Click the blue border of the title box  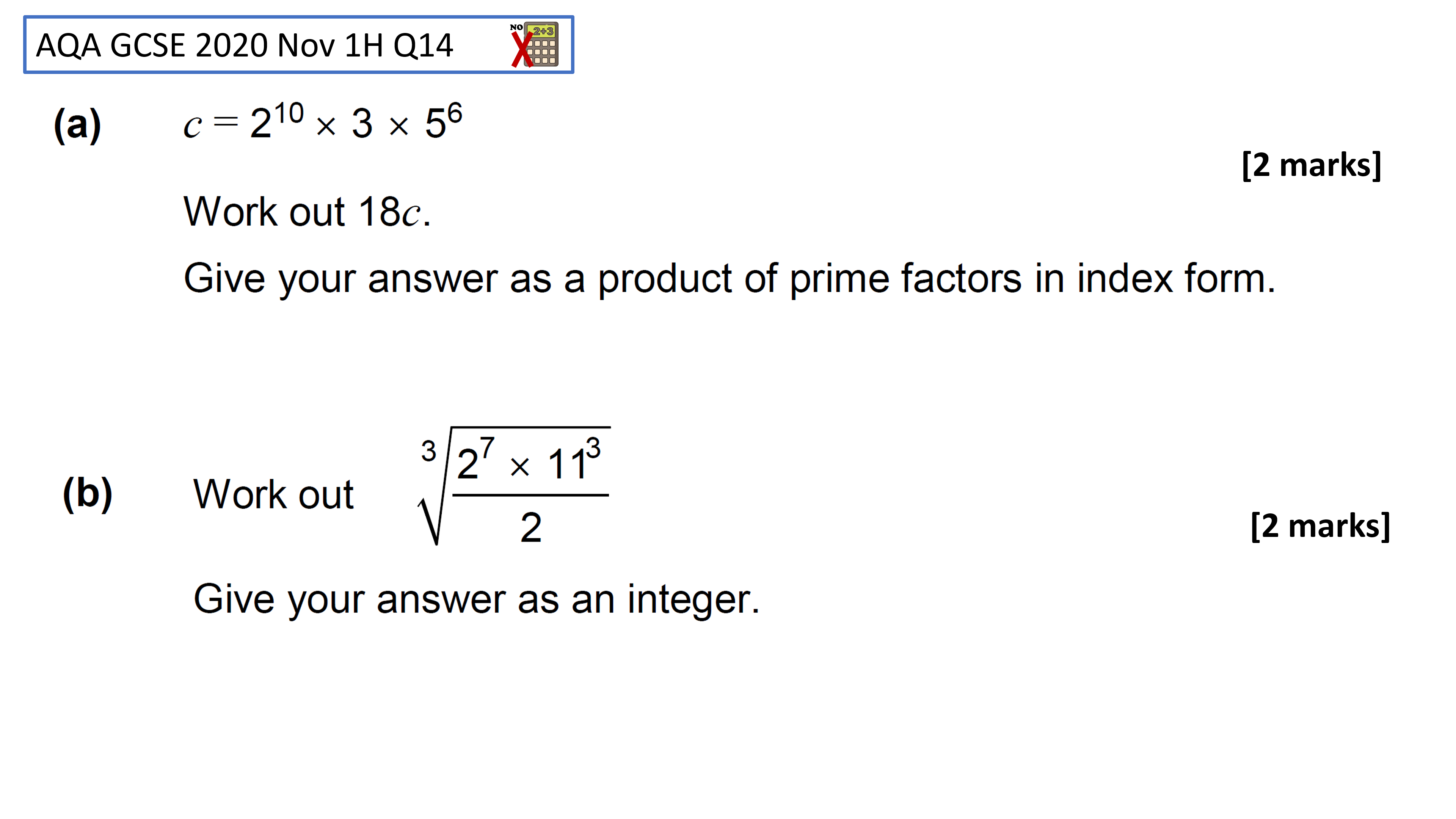tap(298, 17)
